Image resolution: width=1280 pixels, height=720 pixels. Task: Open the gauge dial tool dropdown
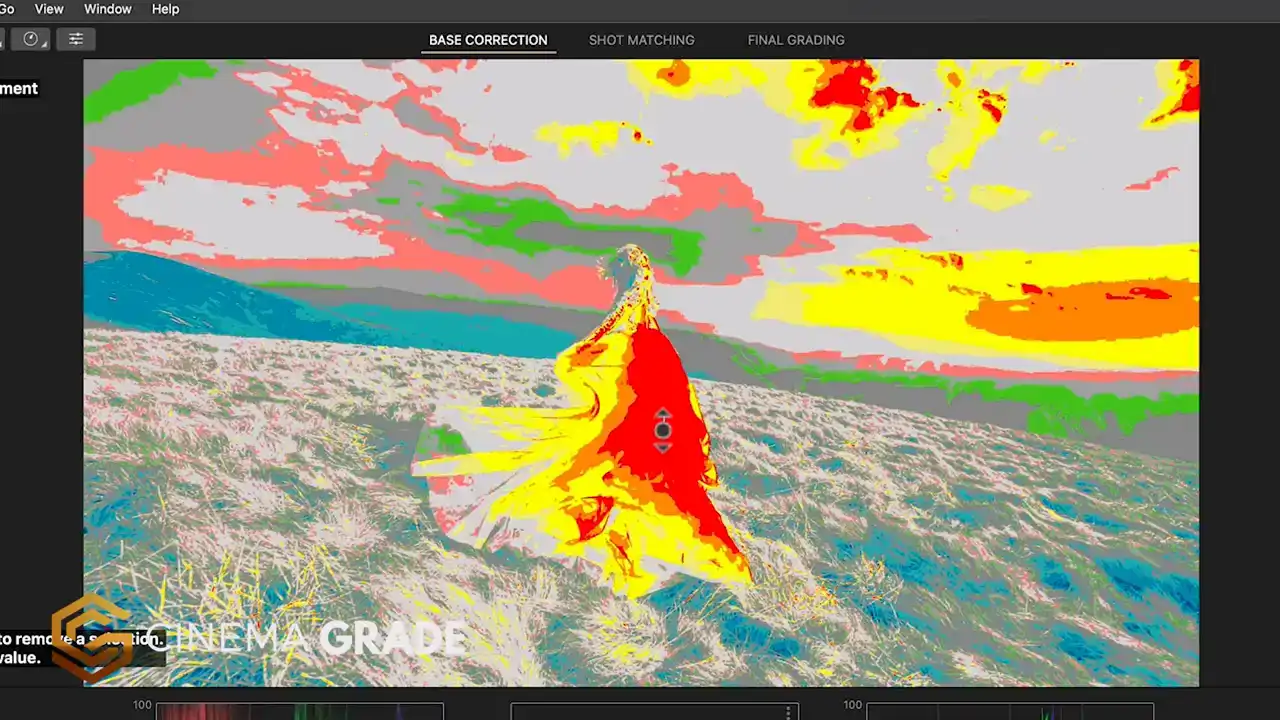[x=30, y=39]
